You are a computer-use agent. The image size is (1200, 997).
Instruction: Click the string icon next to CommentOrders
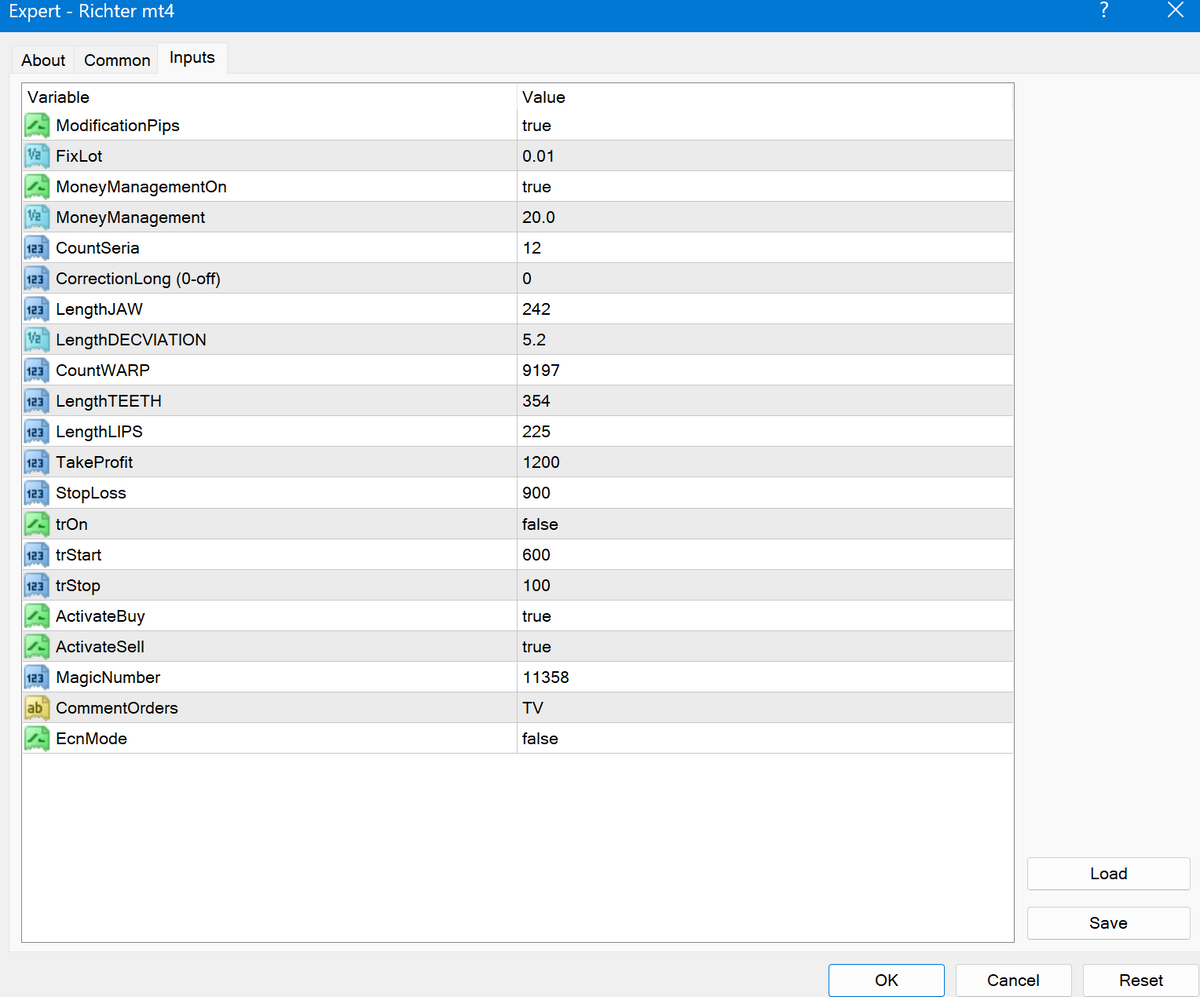point(37,708)
